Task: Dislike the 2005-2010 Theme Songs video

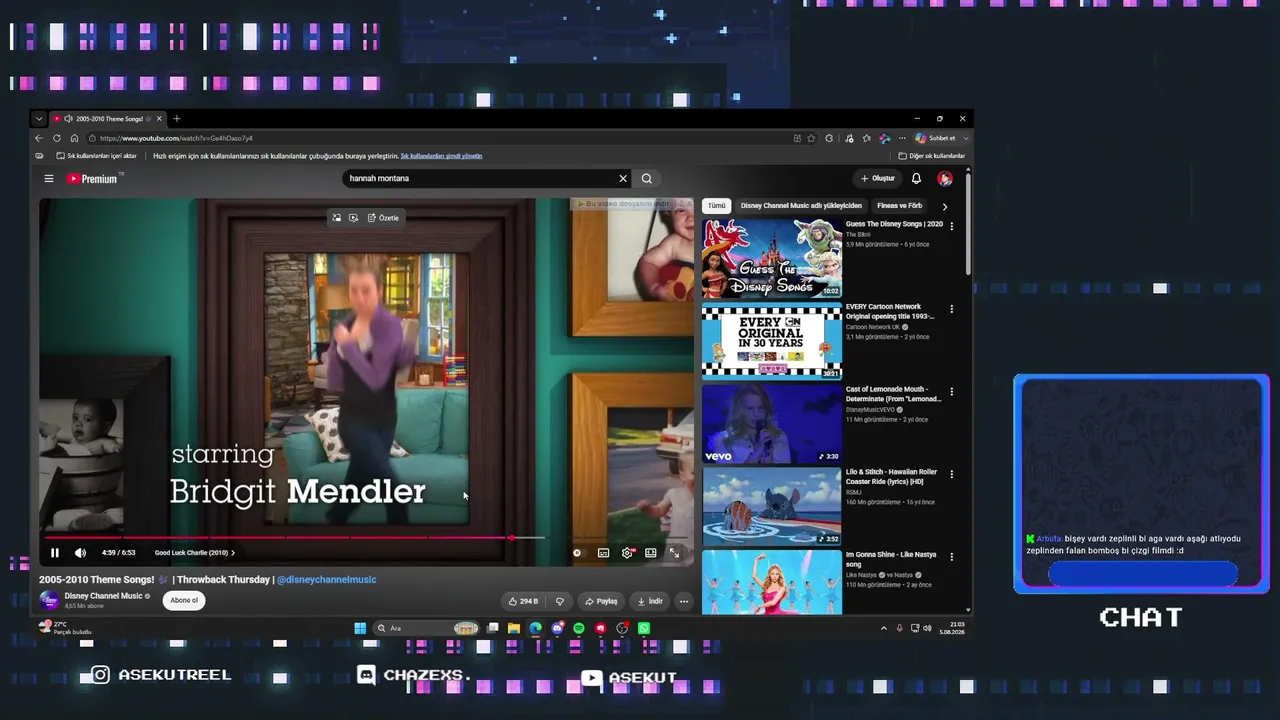Action: tap(559, 601)
